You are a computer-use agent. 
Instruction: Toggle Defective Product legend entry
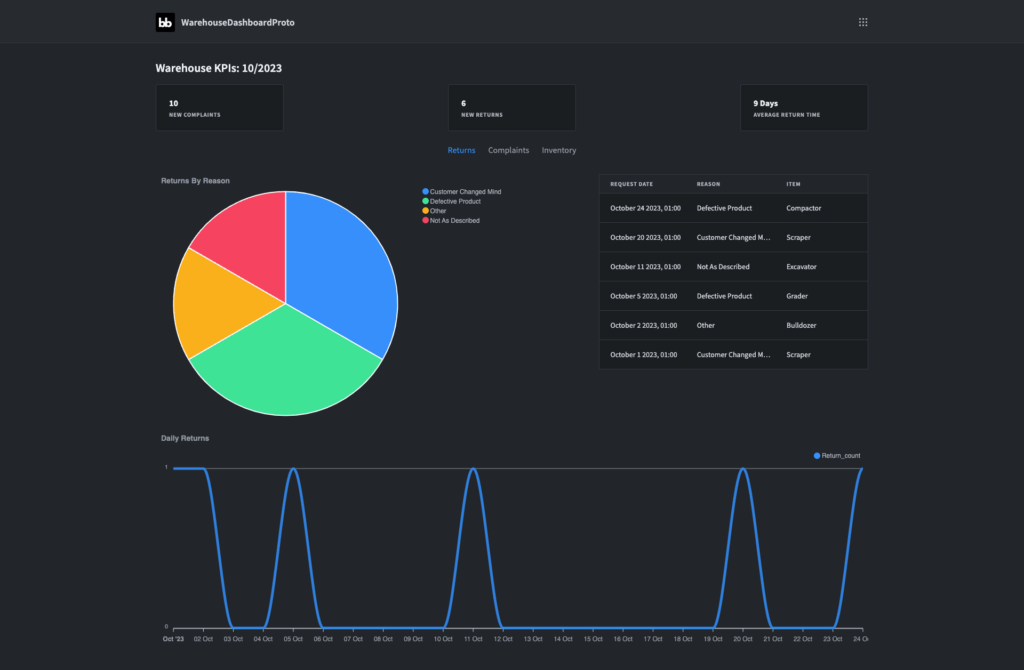451,201
